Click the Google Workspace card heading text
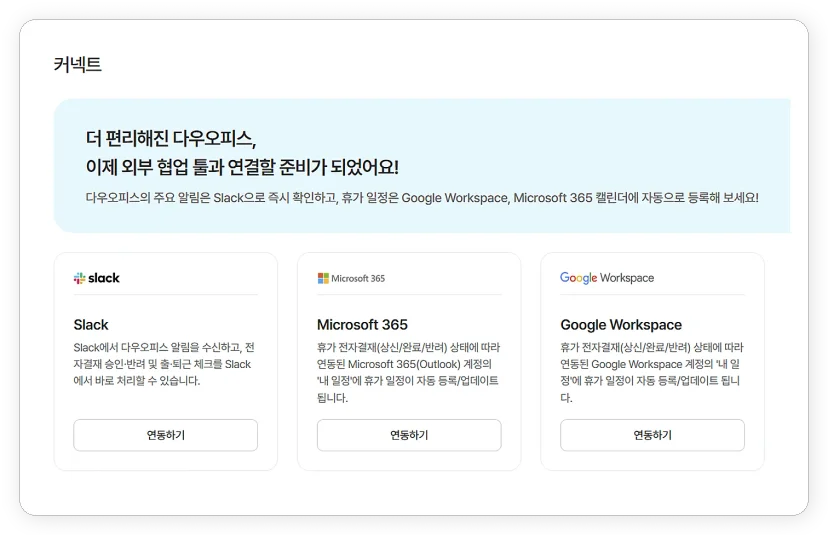The height and width of the screenshot is (535, 828). tap(621, 324)
